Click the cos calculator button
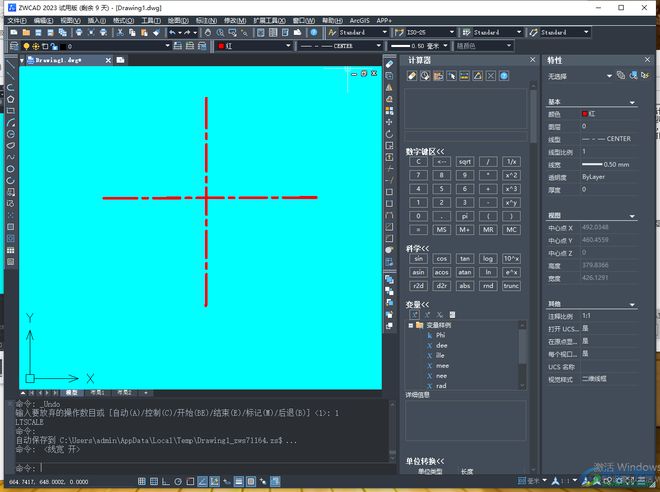 coord(441,259)
